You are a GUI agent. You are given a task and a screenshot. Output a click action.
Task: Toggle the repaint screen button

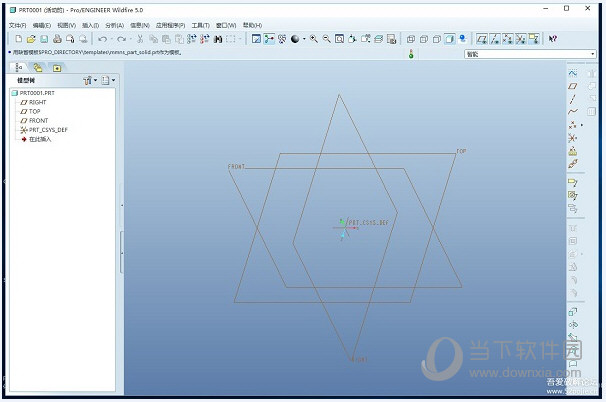(x=256, y=39)
